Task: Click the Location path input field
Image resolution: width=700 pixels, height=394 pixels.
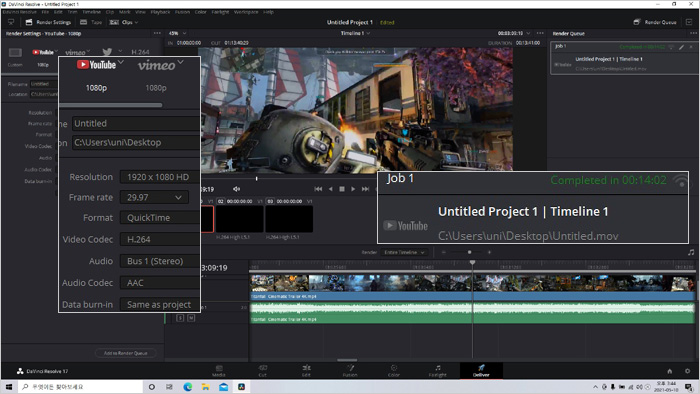Action: pyautogui.click(x=136, y=142)
